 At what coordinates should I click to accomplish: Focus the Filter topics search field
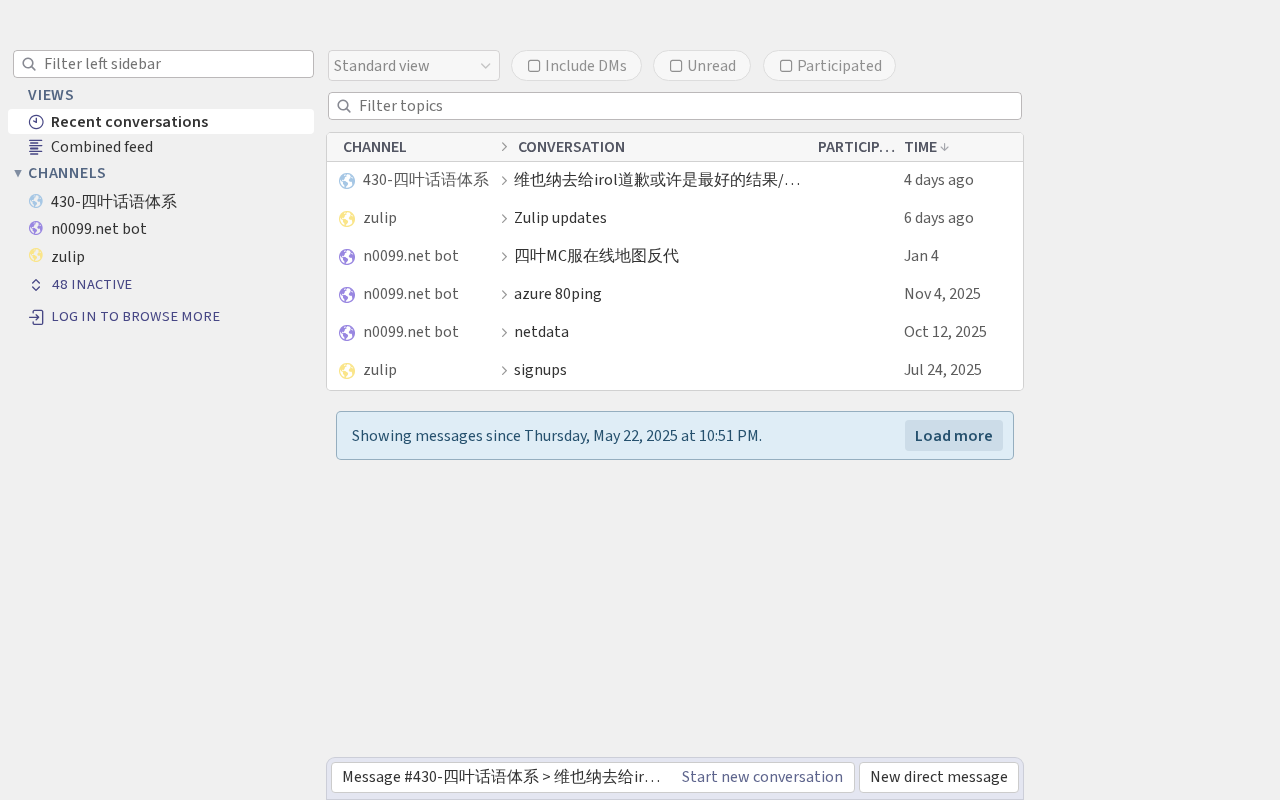(675, 106)
